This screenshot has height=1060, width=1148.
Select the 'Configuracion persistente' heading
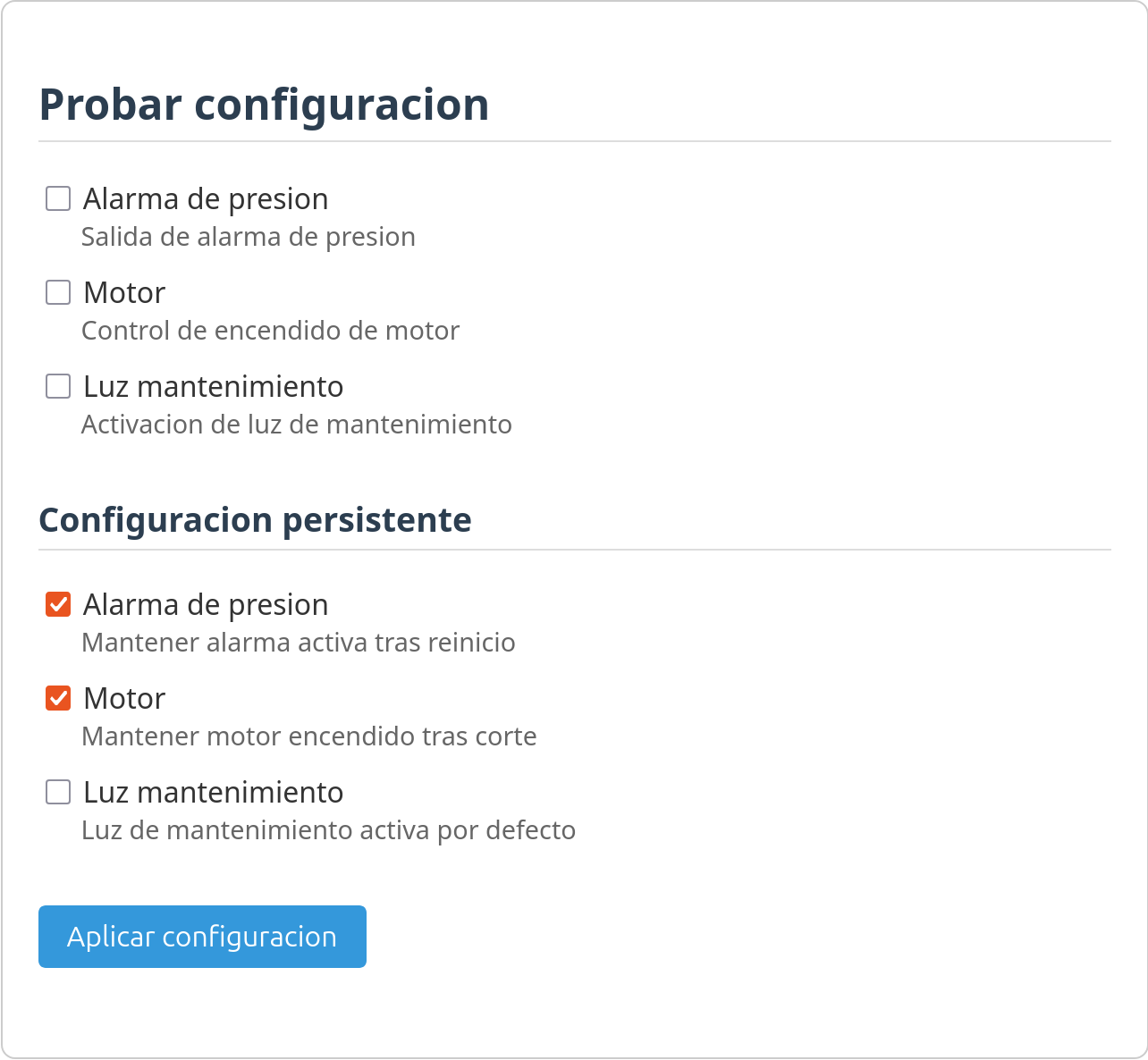coord(255,519)
